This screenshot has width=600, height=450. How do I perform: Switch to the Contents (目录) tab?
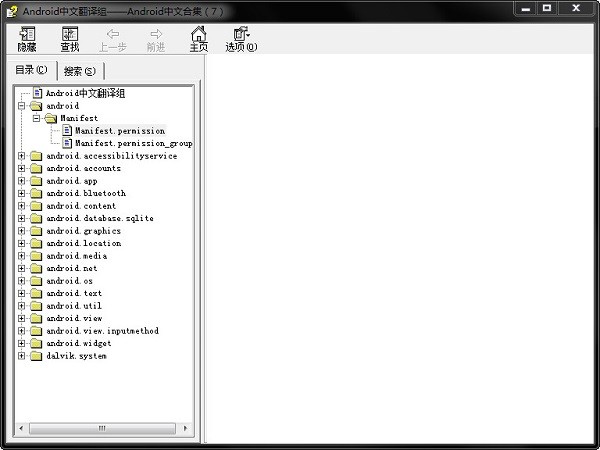pos(31,70)
